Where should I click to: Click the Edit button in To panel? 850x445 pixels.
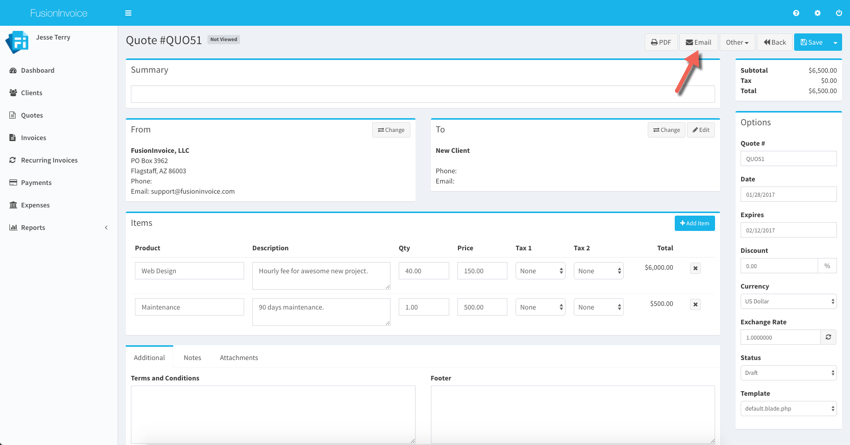[x=701, y=130]
